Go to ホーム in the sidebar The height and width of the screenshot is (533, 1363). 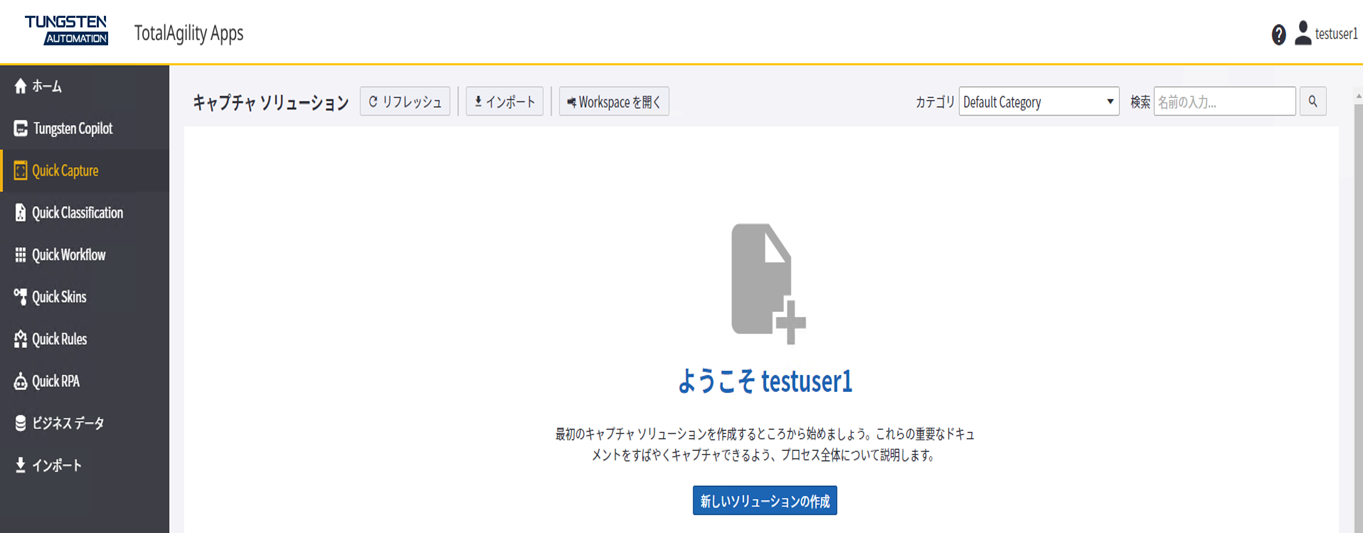[85, 86]
